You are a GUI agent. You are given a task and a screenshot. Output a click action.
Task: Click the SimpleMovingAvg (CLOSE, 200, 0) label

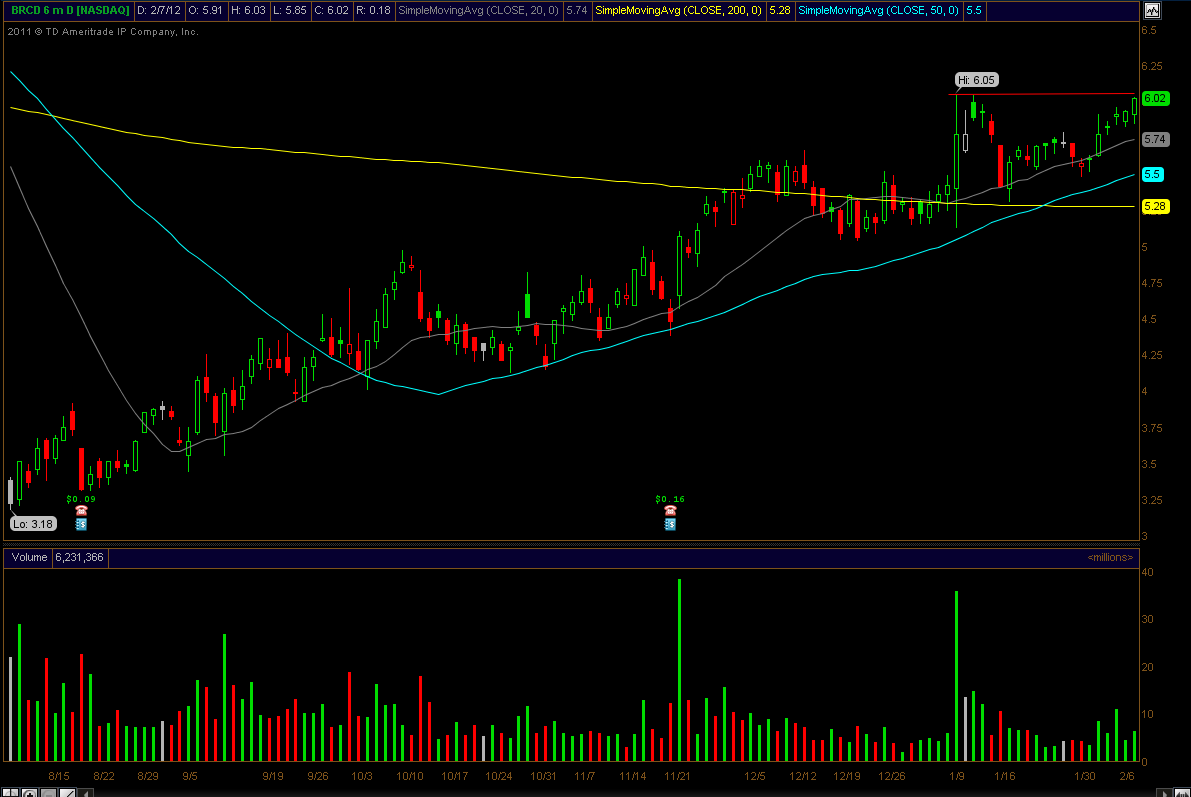point(678,11)
